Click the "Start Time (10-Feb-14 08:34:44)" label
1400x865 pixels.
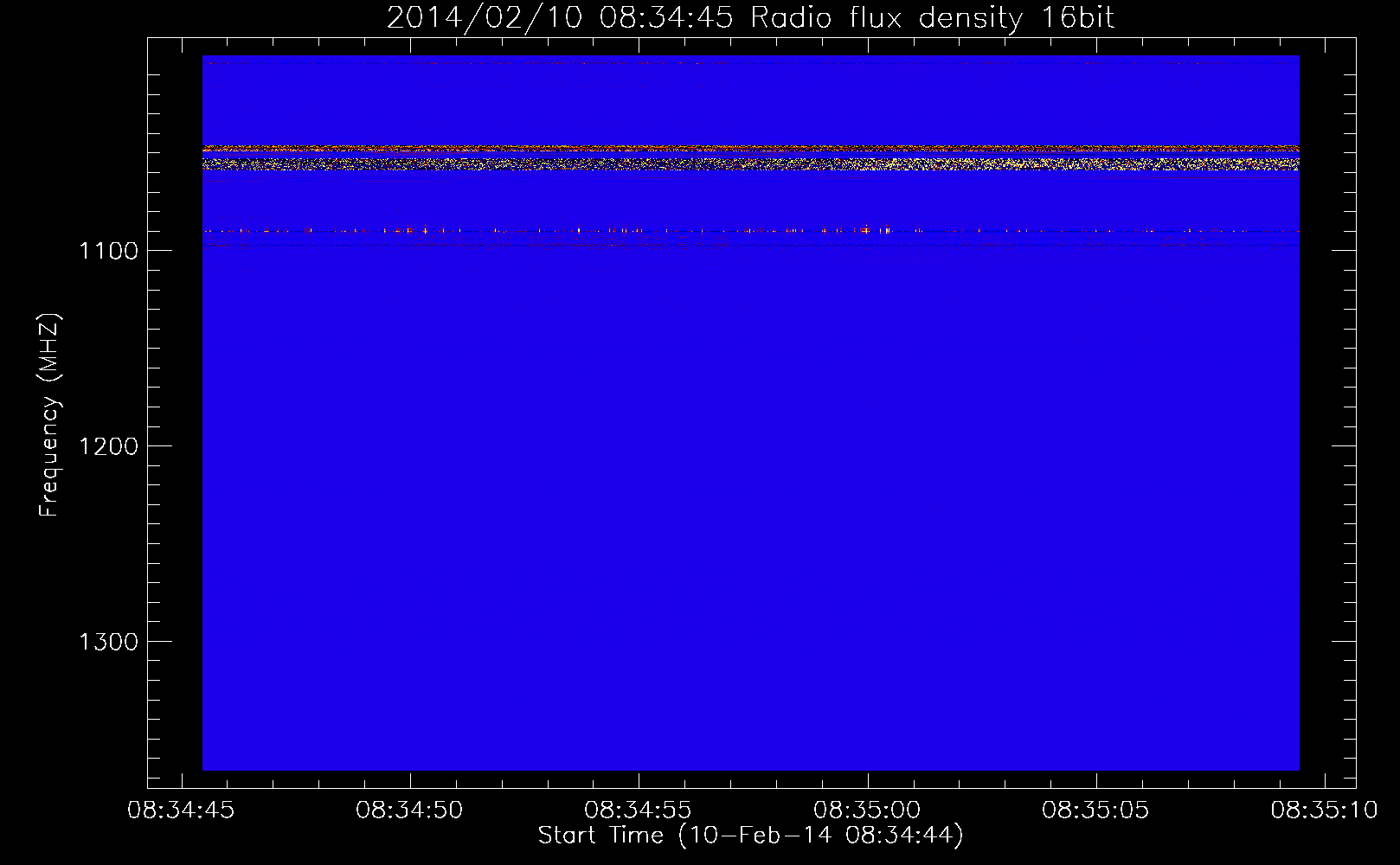pyautogui.click(x=750, y=836)
